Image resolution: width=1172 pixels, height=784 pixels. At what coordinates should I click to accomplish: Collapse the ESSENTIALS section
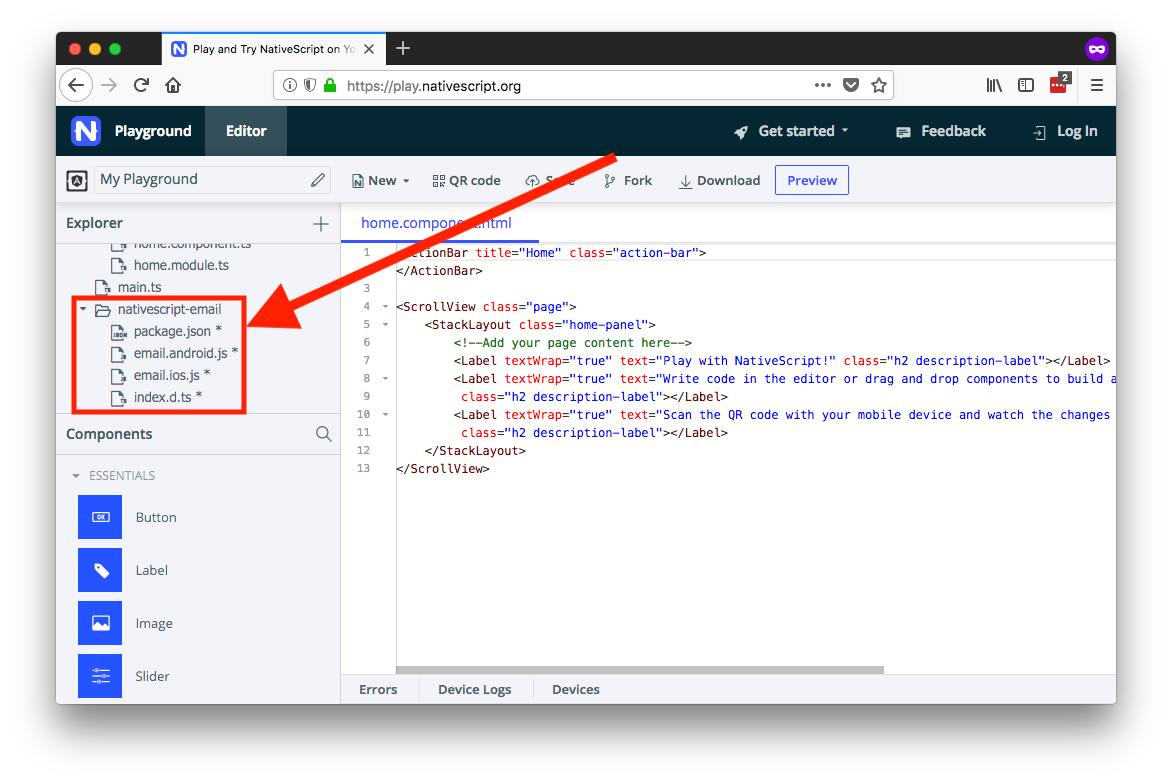[75, 475]
